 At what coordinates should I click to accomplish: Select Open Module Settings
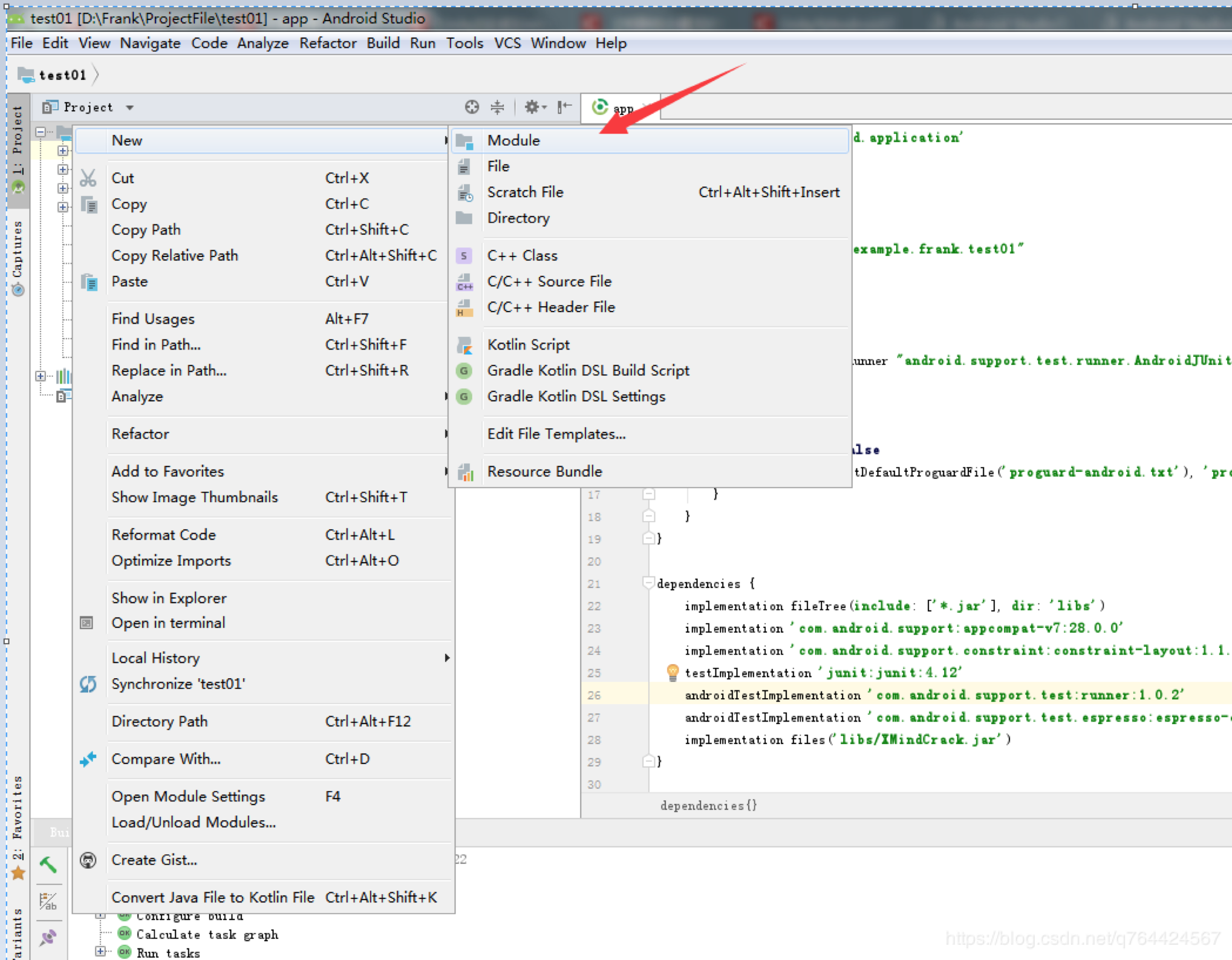tap(262, 797)
